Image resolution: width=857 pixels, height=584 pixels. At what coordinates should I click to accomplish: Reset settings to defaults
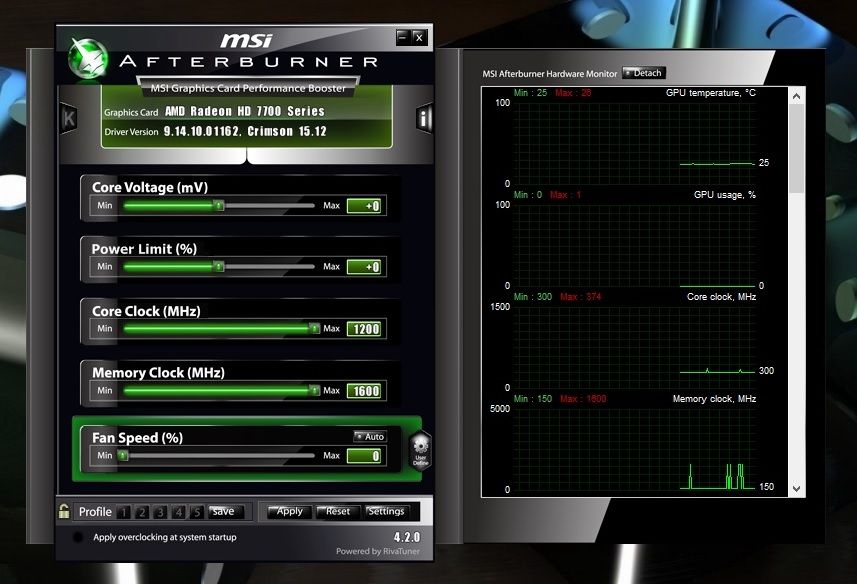(337, 511)
